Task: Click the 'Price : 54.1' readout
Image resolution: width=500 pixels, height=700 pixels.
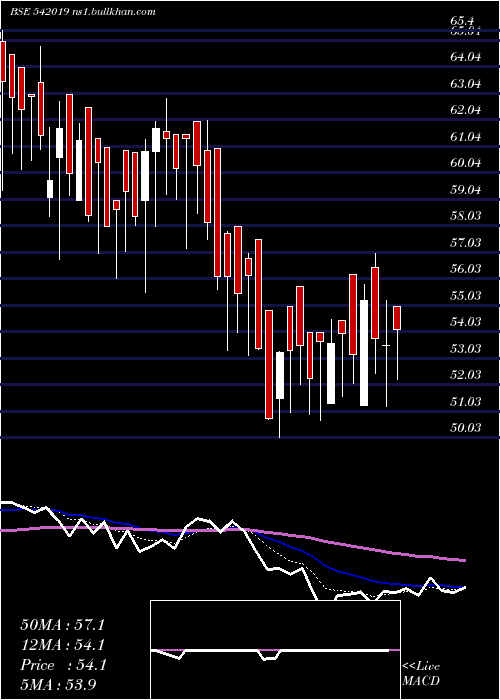Action: coord(63,665)
